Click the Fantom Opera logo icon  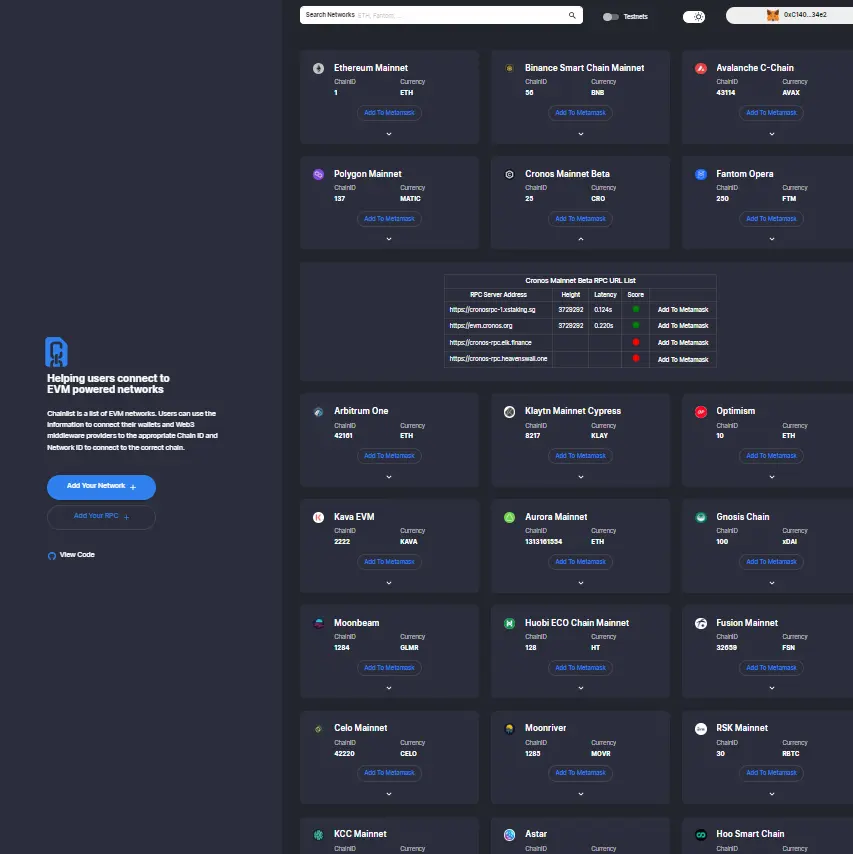click(x=701, y=174)
